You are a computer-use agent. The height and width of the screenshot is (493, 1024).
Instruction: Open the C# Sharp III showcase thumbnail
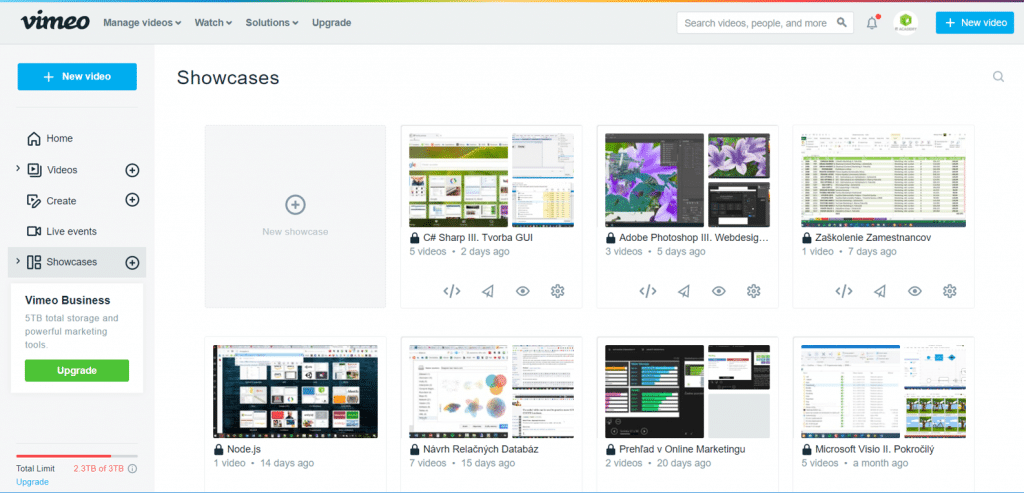pos(491,180)
